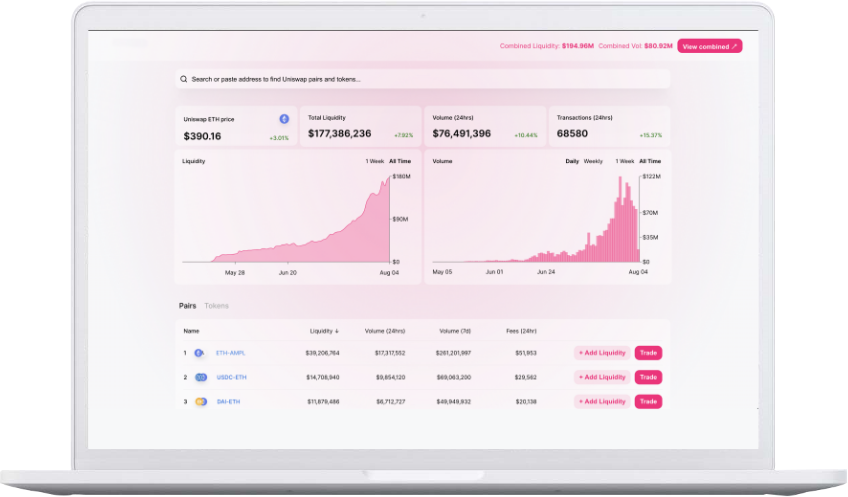848x497 pixels.
Task: Click Volume (24hrs) value $76,491,396
Action: point(462,134)
